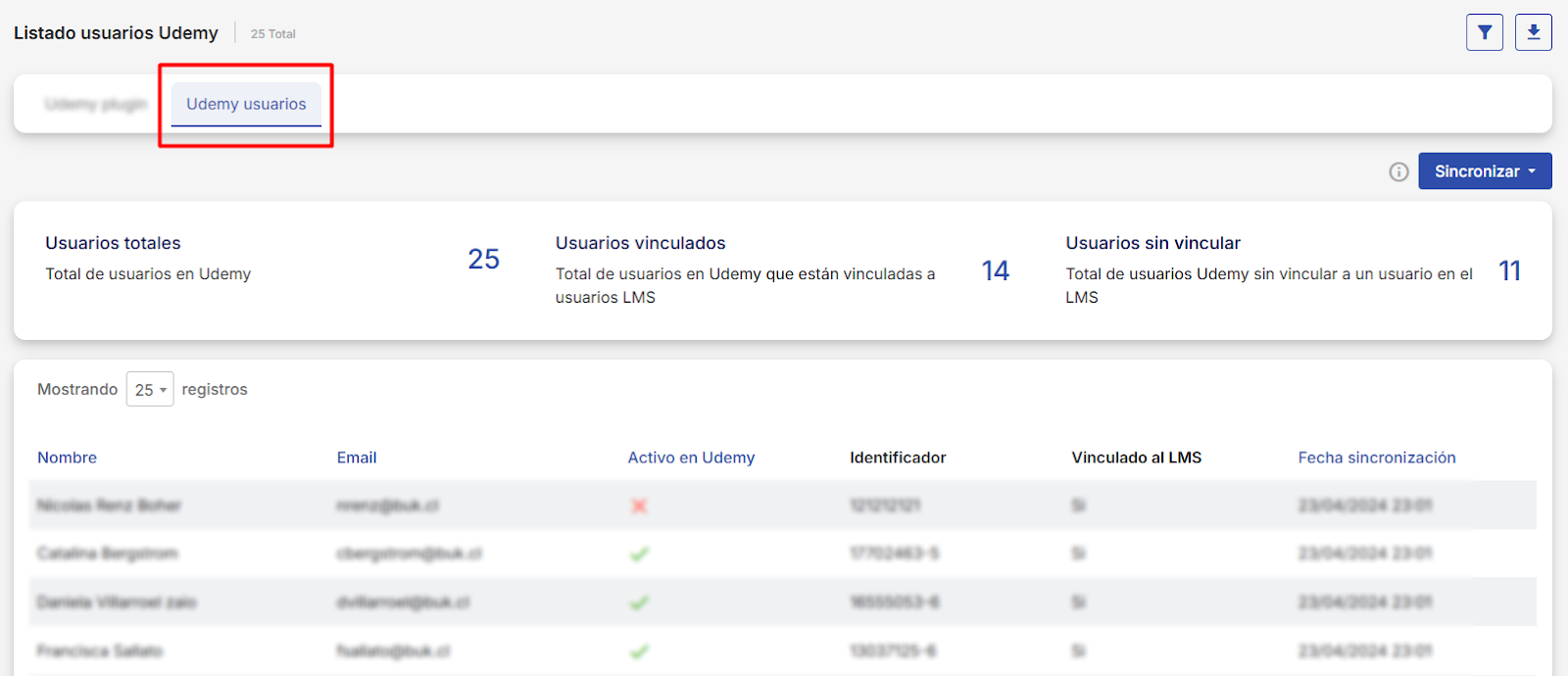The width and height of the screenshot is (1568, 676).
Task: Click the Usuarios vinculados count 14
Action: click(x=995, y=271)
